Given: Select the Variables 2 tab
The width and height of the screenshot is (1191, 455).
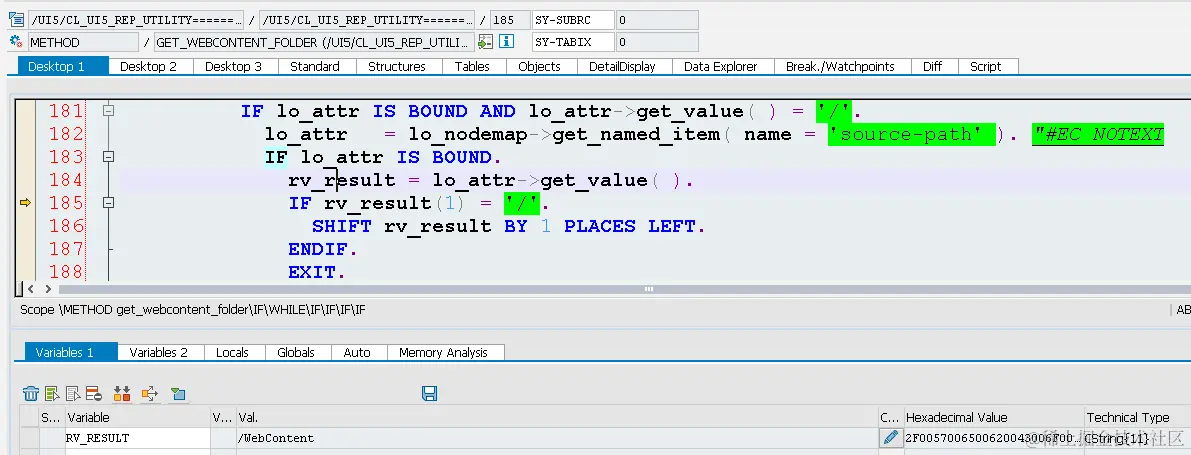Looking at the screenshot, I should point(158,352).
